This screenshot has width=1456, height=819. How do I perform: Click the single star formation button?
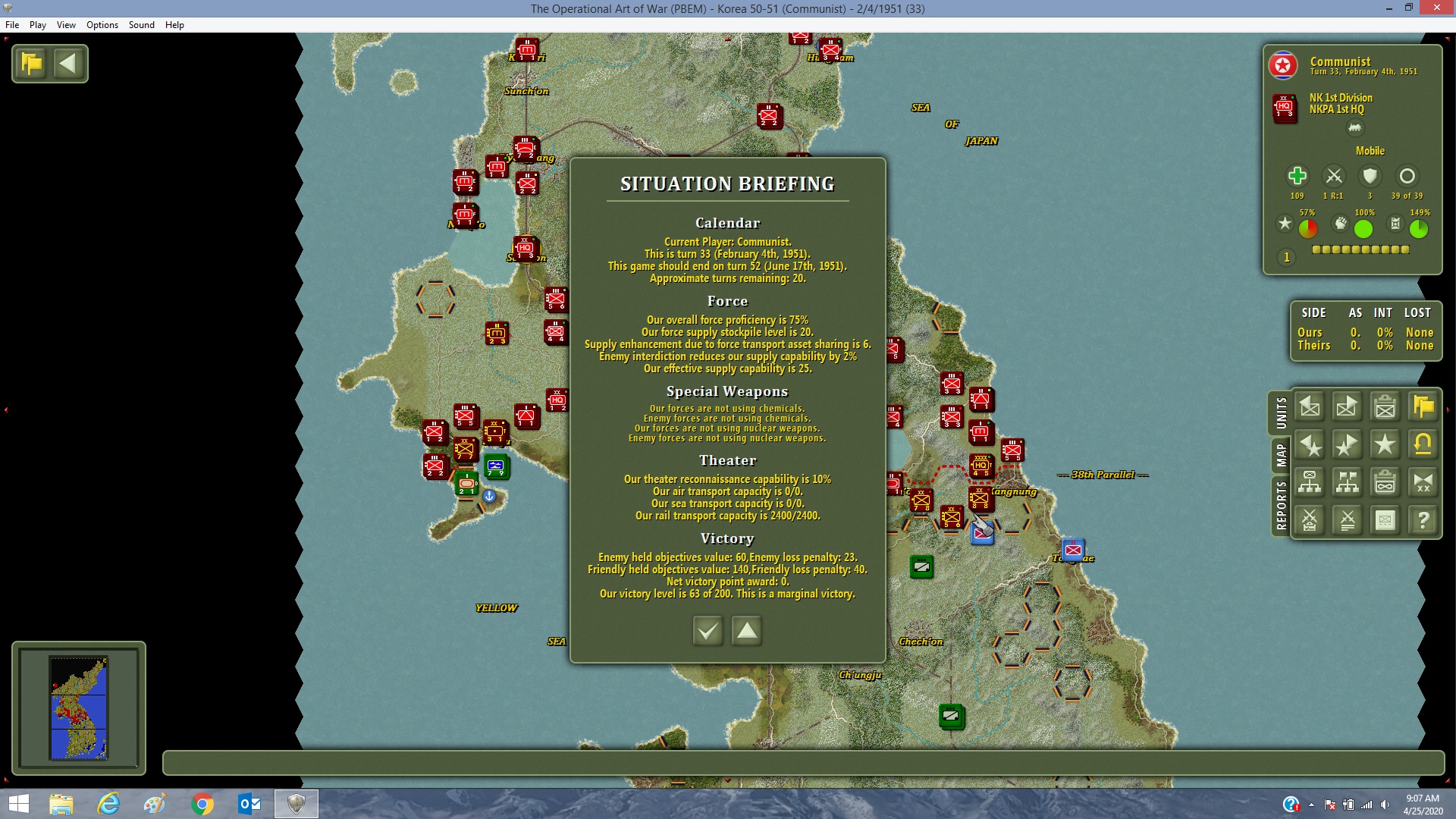pos(1385,445)
